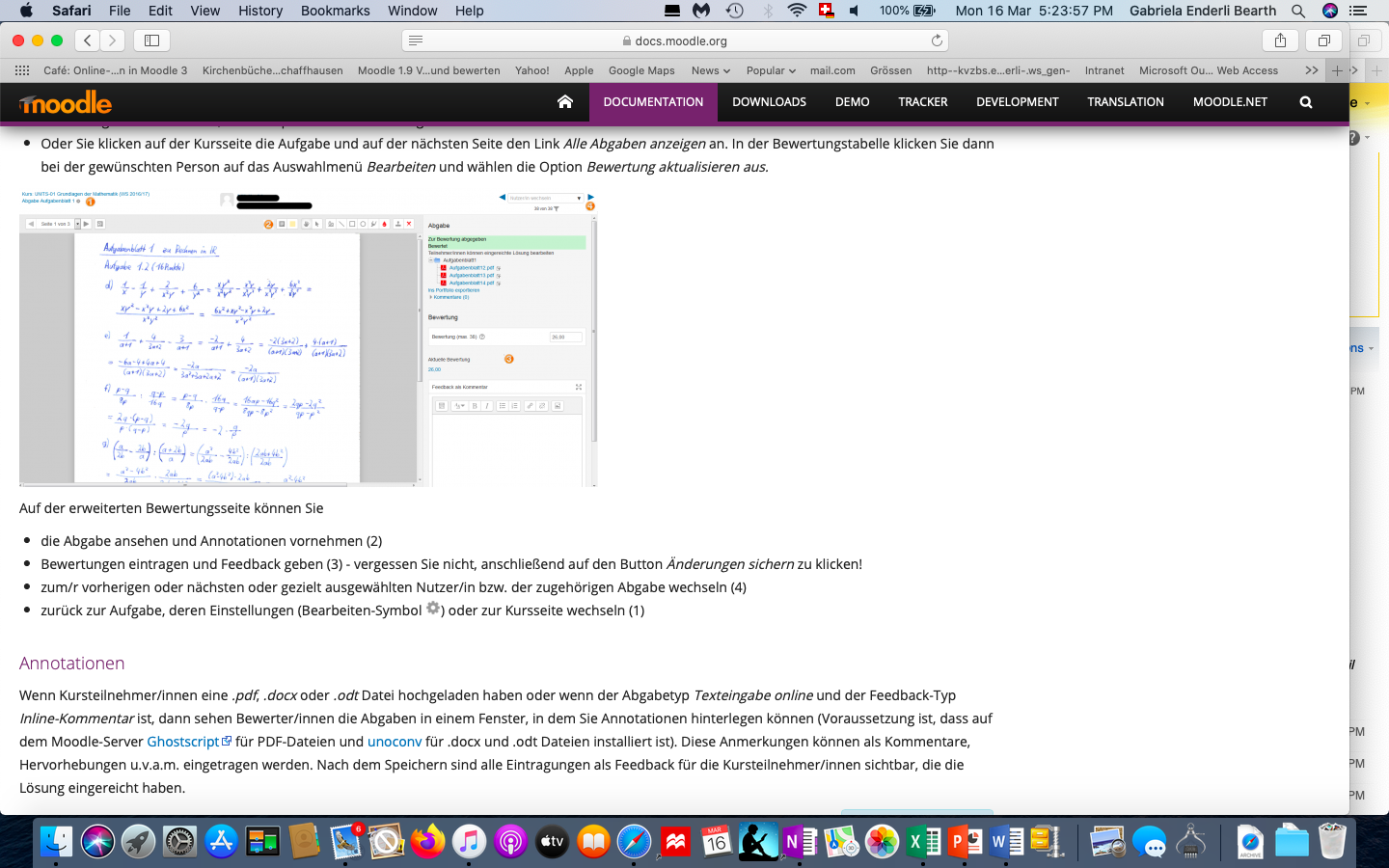
Task: Open the History menu in menu bar
Action: [260, 11]
